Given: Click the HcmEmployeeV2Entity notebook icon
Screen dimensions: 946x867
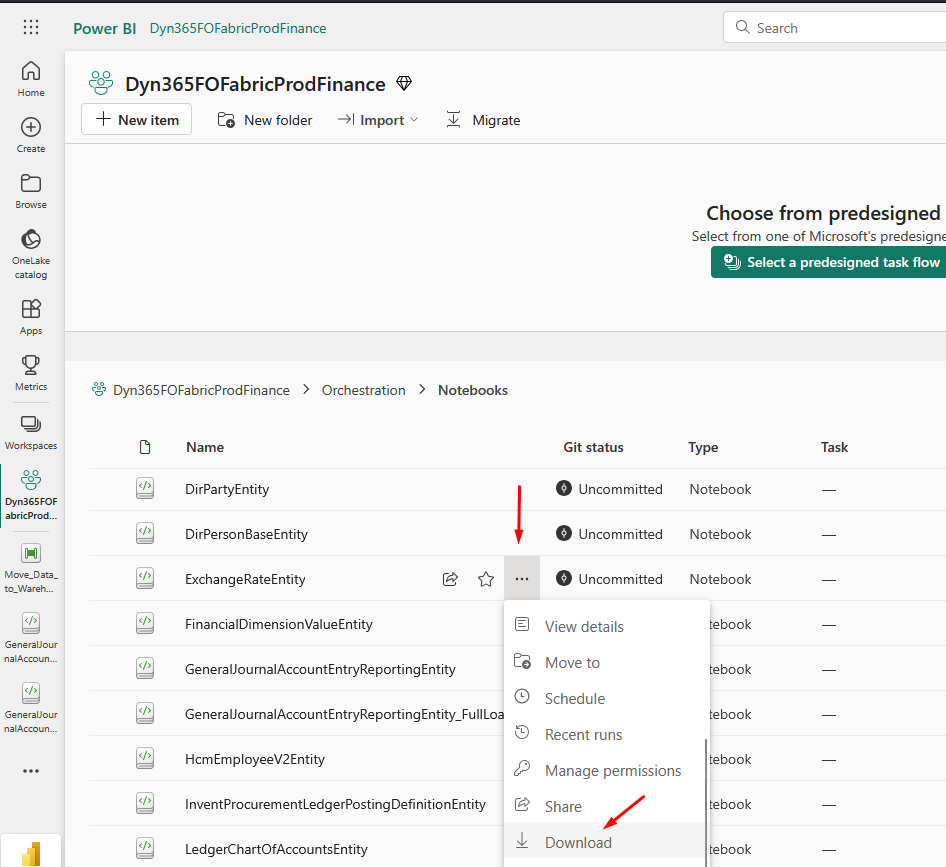Looking at the screenshot, I should click(145, 759).
